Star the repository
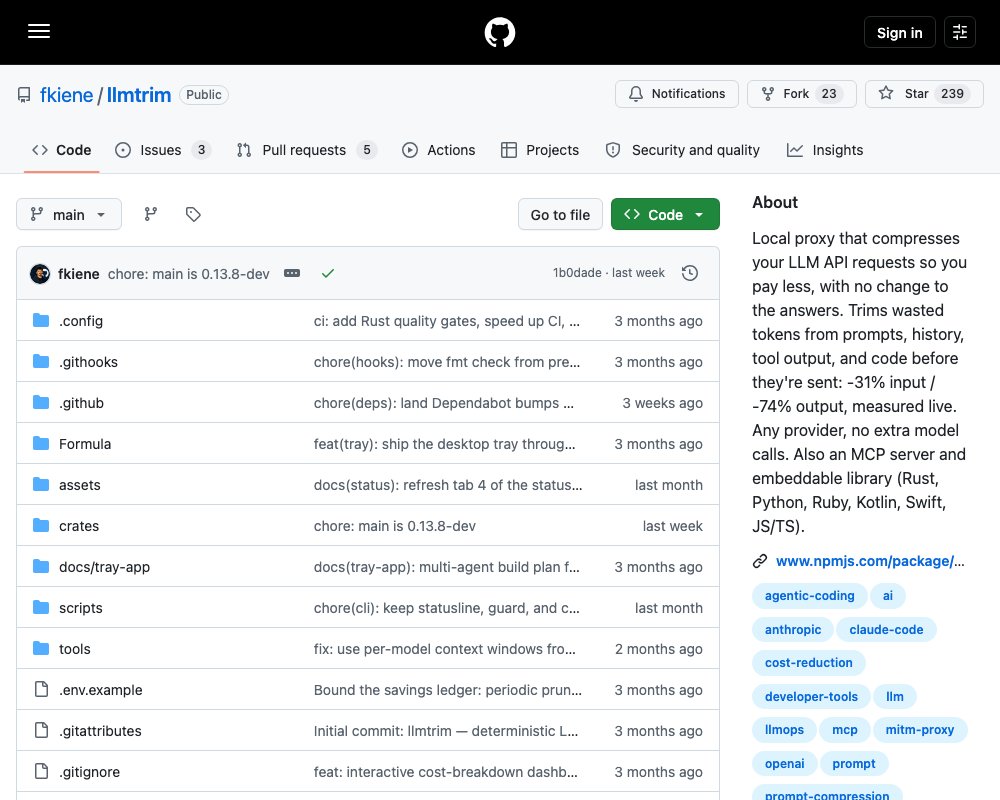 (x=924, y=94)
